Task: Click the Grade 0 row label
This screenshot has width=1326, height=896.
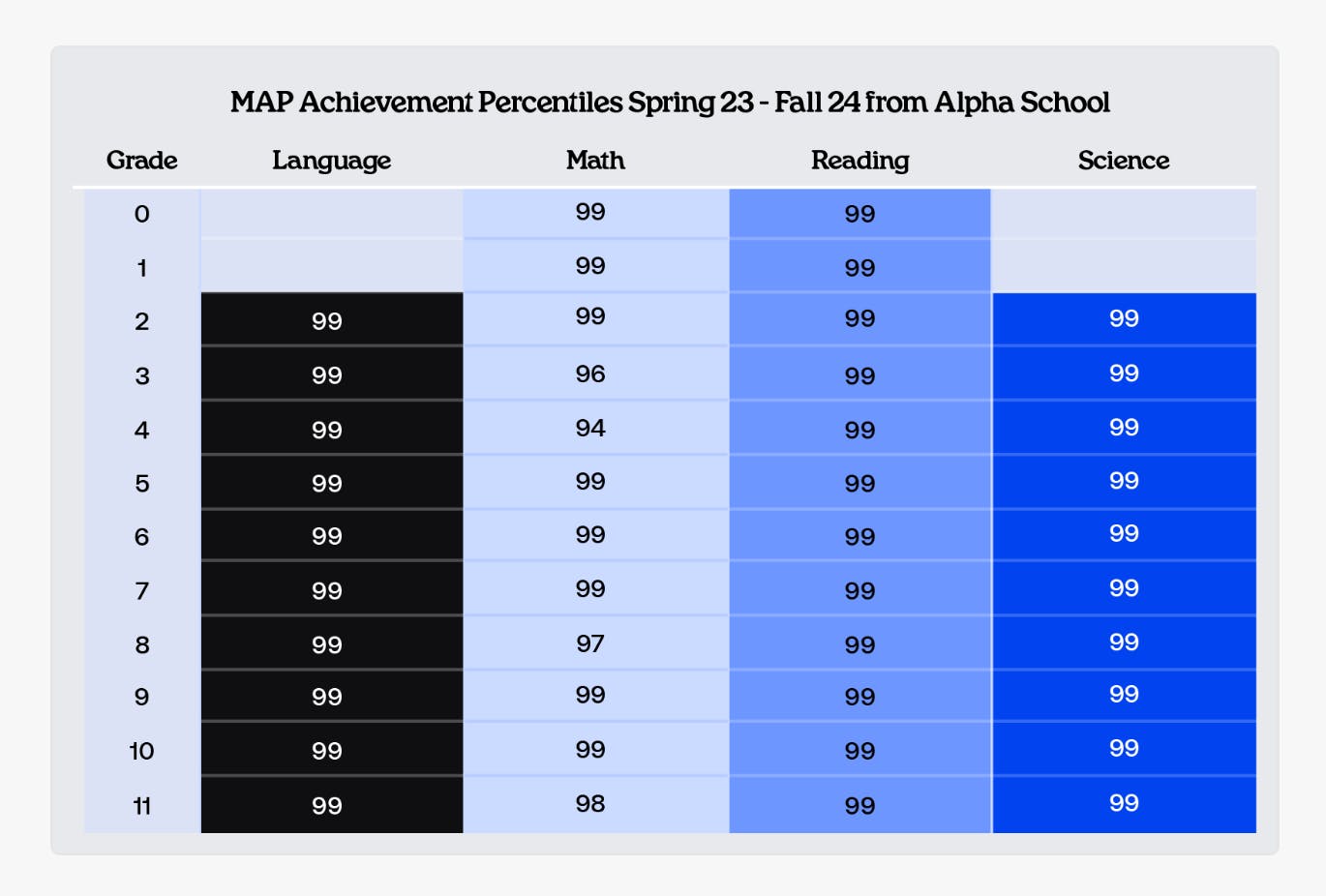Action: coord(141,214)
